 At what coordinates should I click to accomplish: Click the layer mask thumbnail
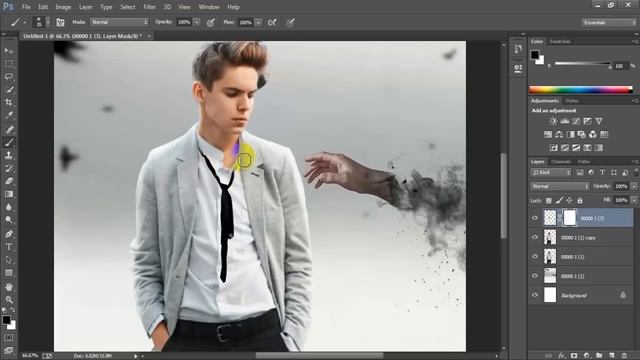click(570, 218)
